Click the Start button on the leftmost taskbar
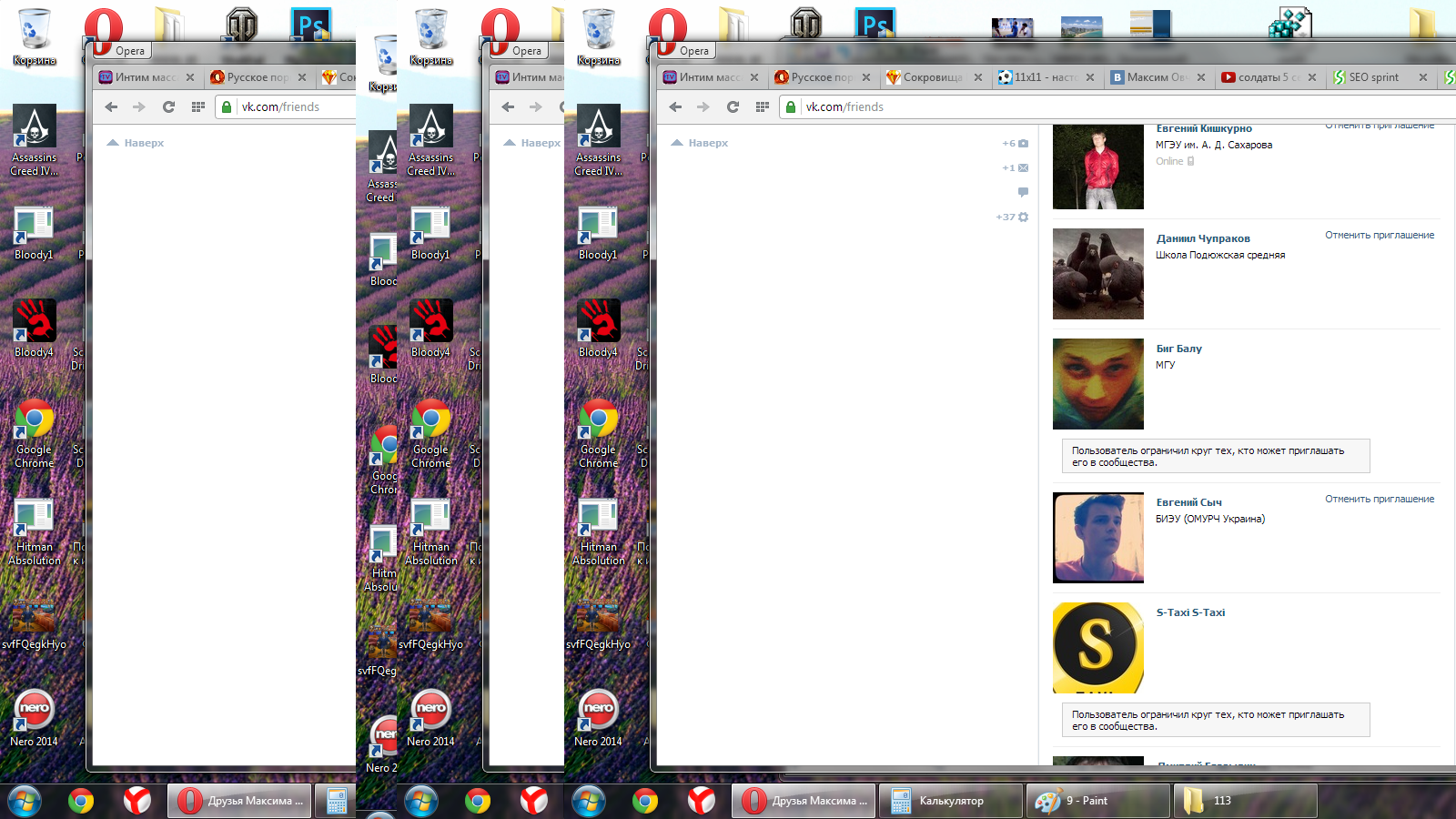The width and height of the screenshot is (1456, 819). point(25,801)
